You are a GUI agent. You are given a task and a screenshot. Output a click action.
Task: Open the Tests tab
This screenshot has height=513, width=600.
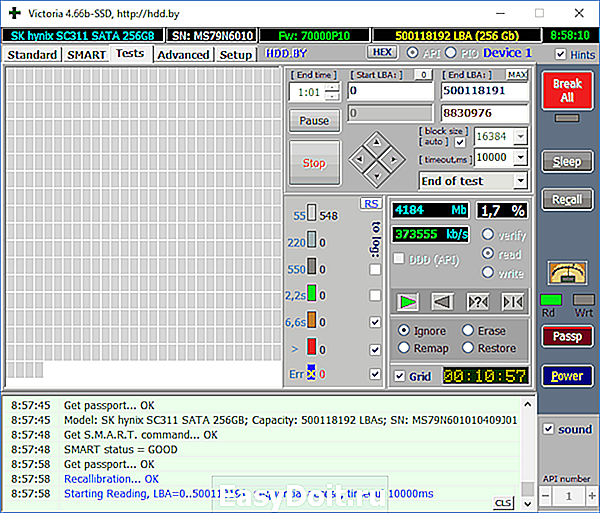(x=130, y=53)
